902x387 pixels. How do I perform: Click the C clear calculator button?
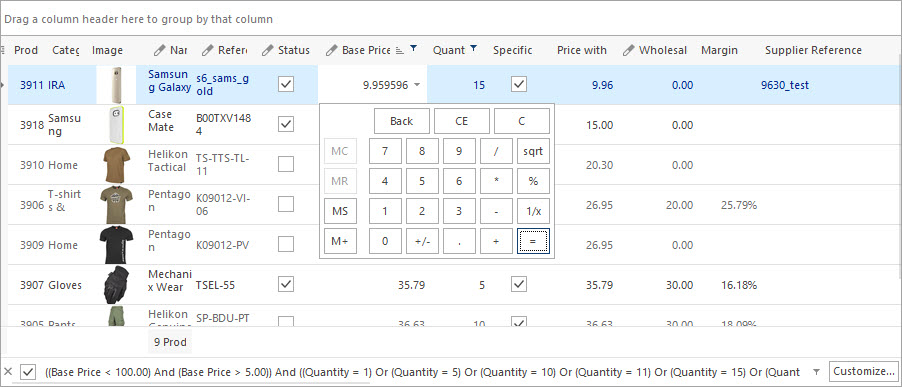[522, 121]
